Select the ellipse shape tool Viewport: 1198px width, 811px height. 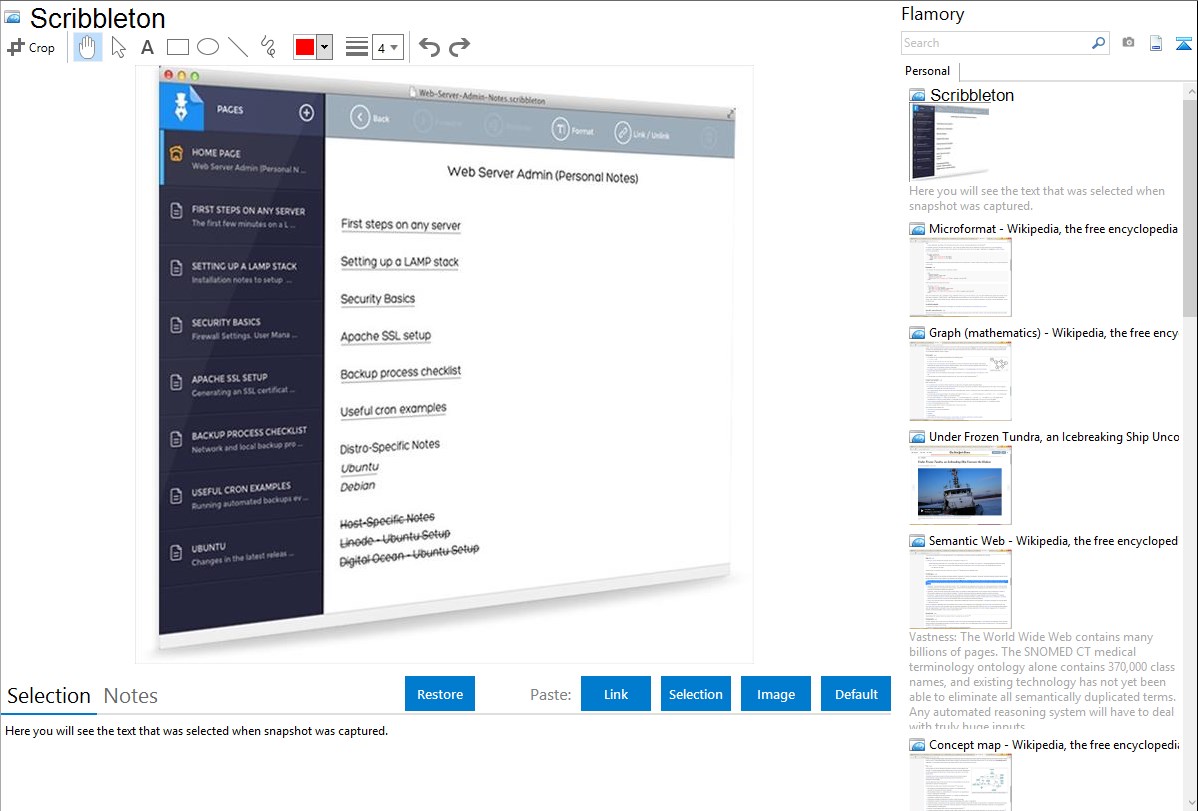208,47
